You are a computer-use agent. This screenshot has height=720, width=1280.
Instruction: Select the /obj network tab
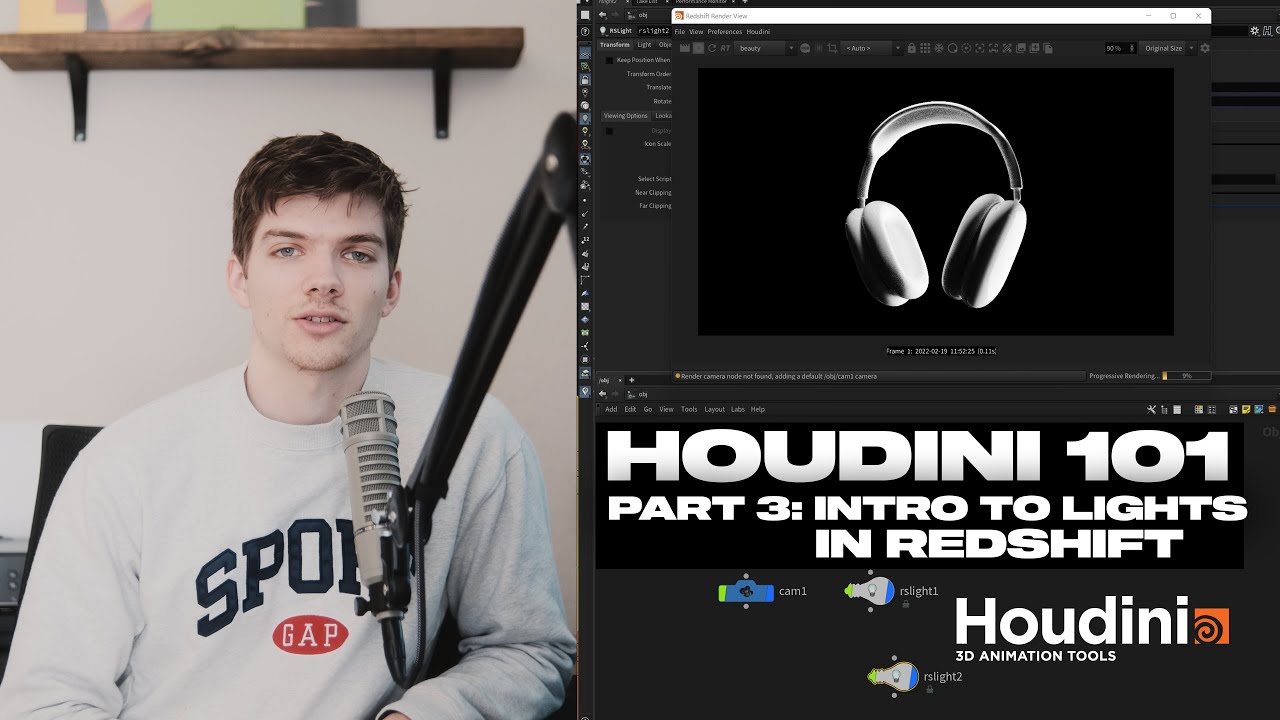tap(605, 380)
